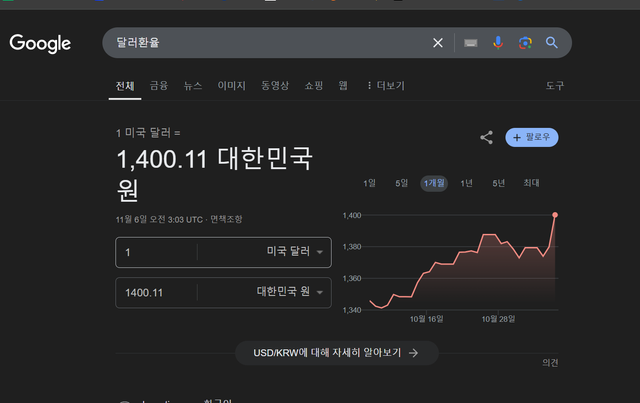Click the dollar amount input field
This screenshot has height=403, width=640.
(157, 253)
